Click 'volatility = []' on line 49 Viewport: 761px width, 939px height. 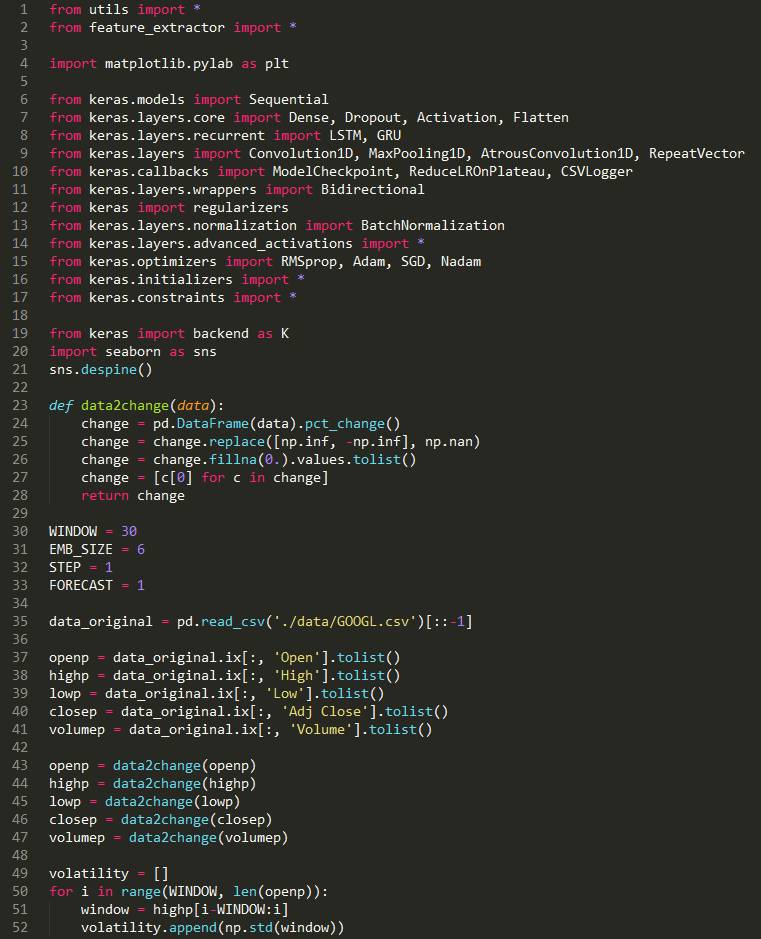108,873
